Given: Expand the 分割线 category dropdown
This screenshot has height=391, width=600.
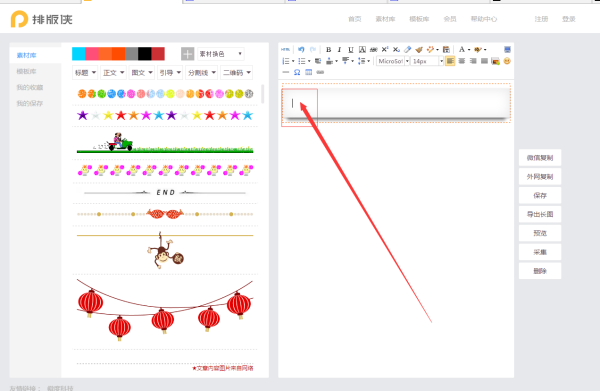Looking at the screenshot, I should coord(202,73).
